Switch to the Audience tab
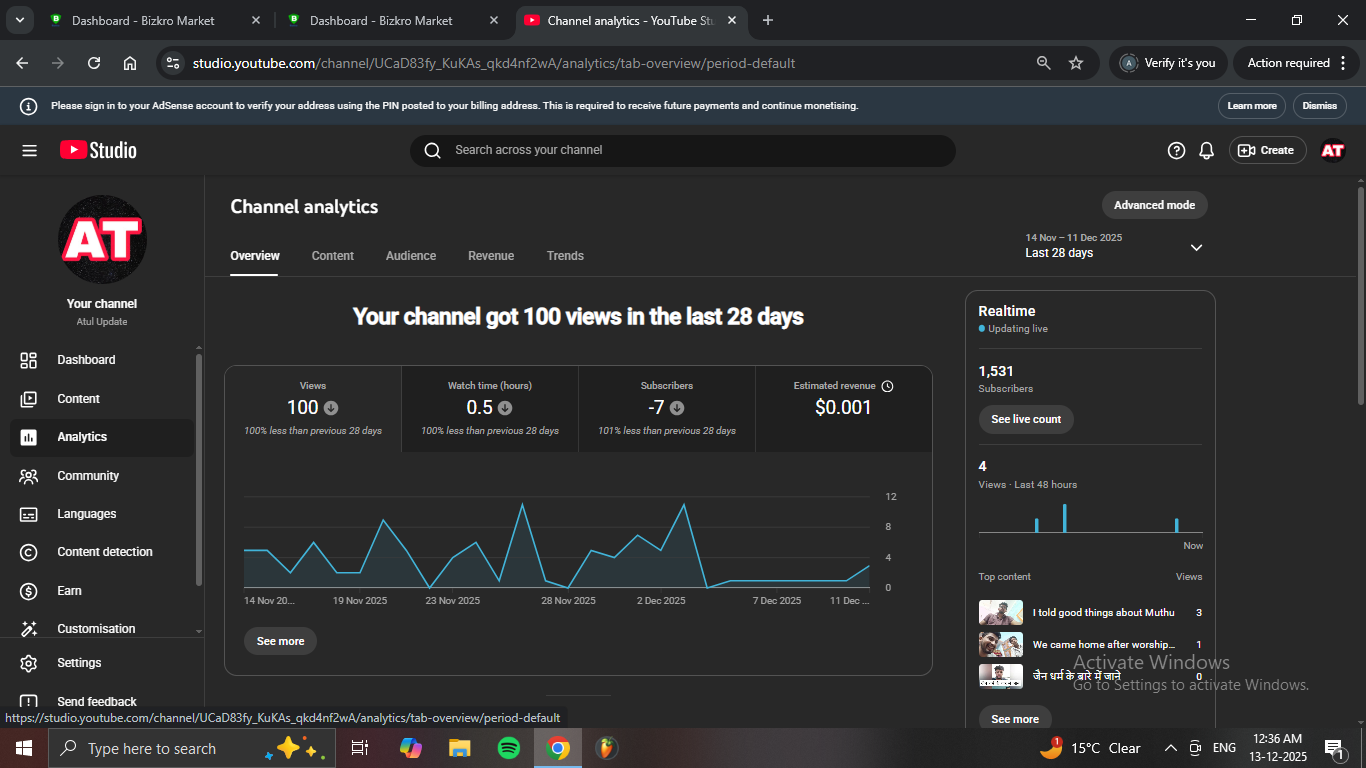This screenshot has height=768, width=1366. coord(410,256)
